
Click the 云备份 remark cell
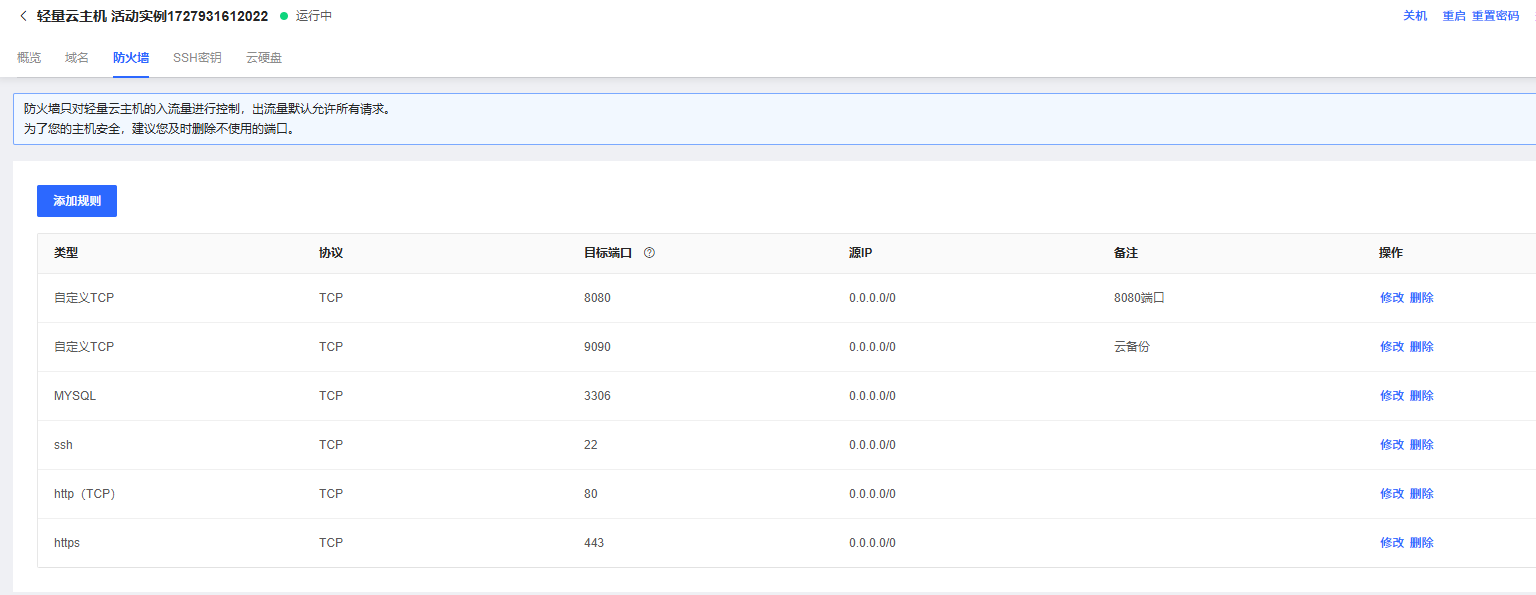1132,347
